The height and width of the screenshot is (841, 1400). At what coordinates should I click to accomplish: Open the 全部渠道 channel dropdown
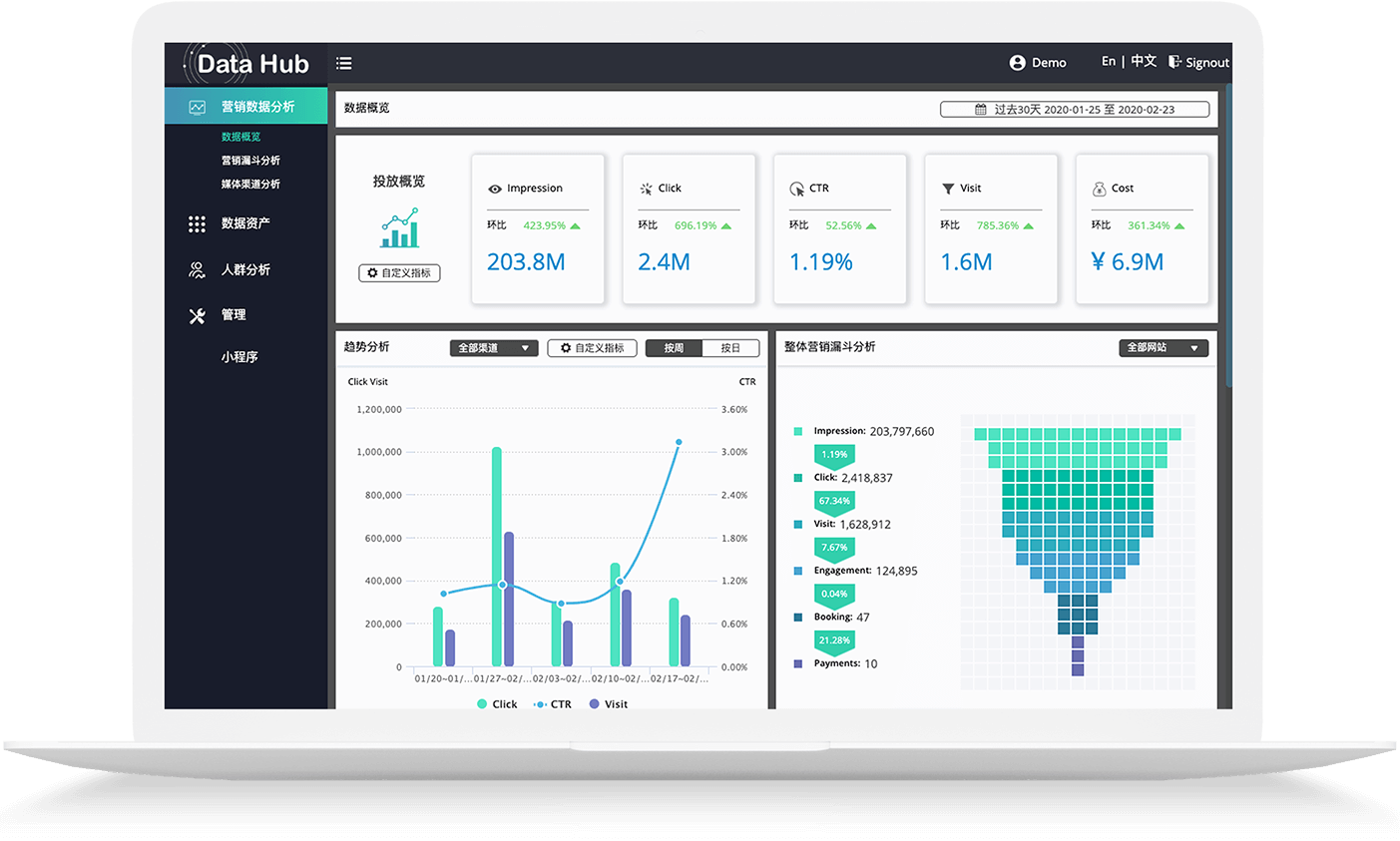pyautogui.click(x=494, y=348)
